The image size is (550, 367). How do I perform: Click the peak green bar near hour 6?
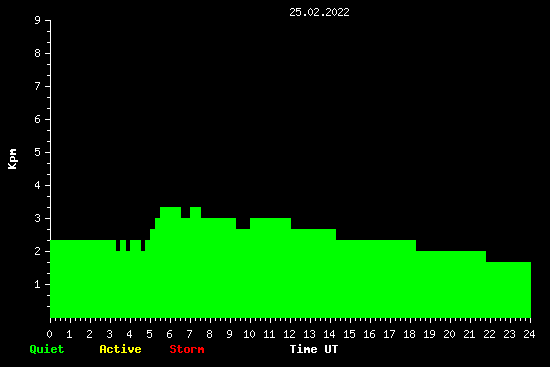click(170, 213)
